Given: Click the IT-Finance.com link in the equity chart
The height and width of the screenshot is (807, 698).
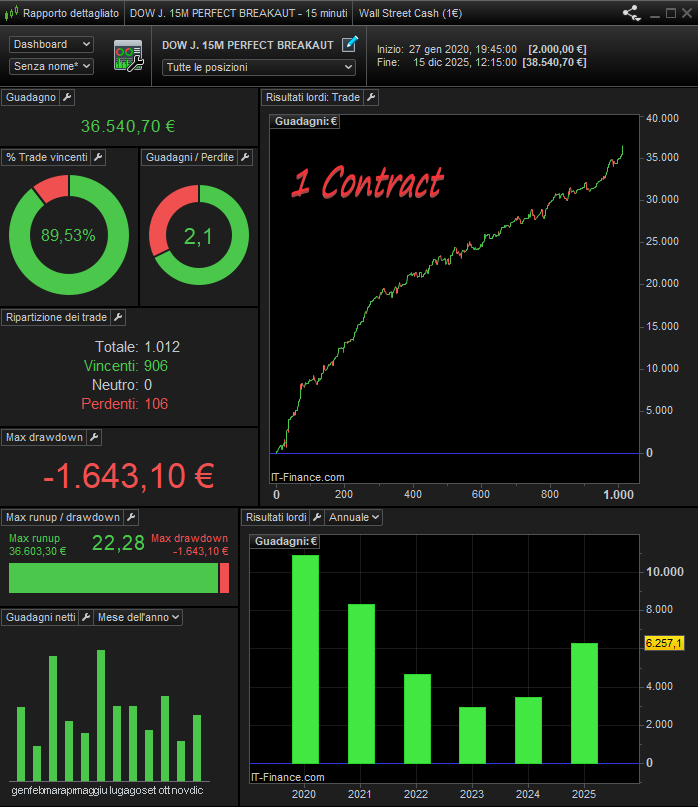Looking at the screenshot, I should coord(307,477).
